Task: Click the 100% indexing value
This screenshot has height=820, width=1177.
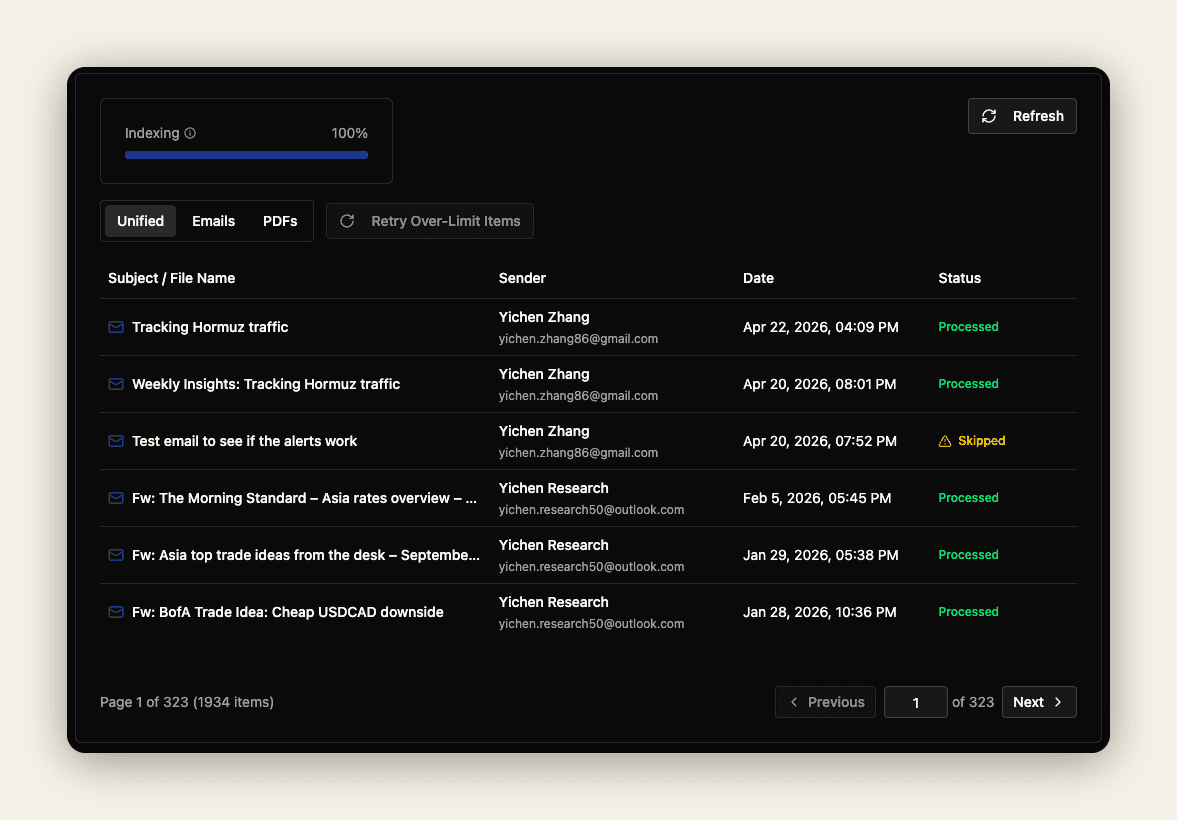Action: [x=349, y=133]
